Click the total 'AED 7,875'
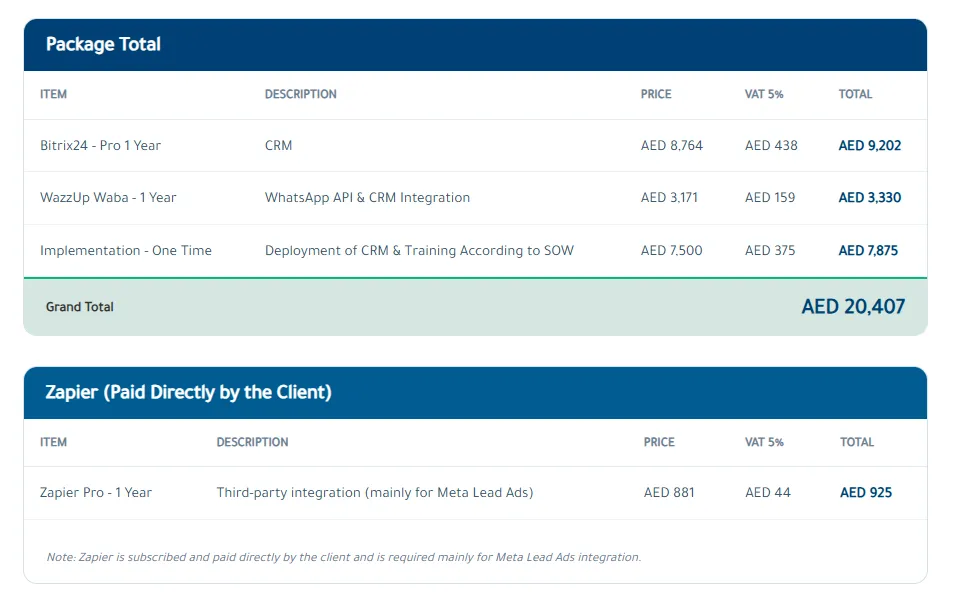This screenshot has height=607, width=959. pos(868,250)
